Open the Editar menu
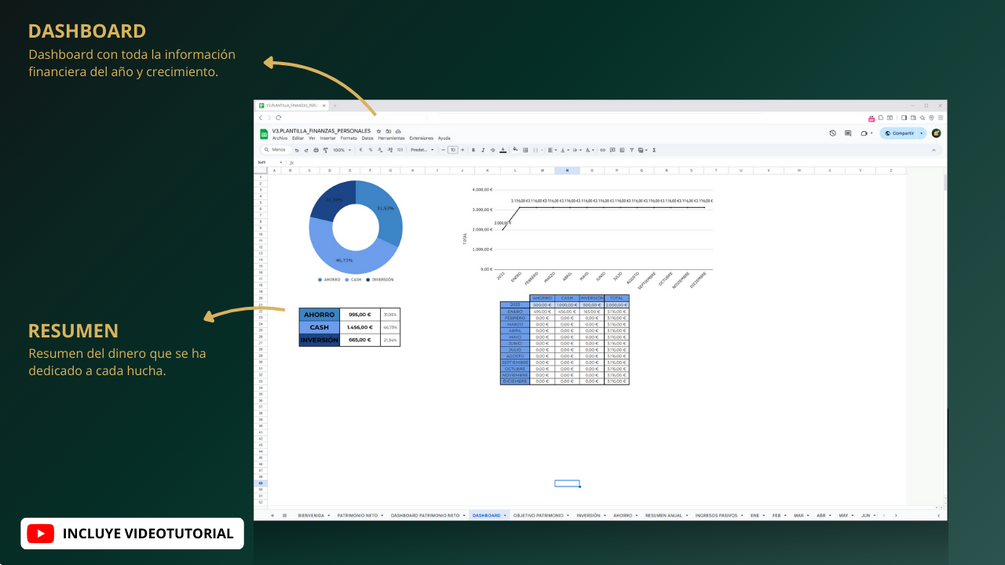 298,138
